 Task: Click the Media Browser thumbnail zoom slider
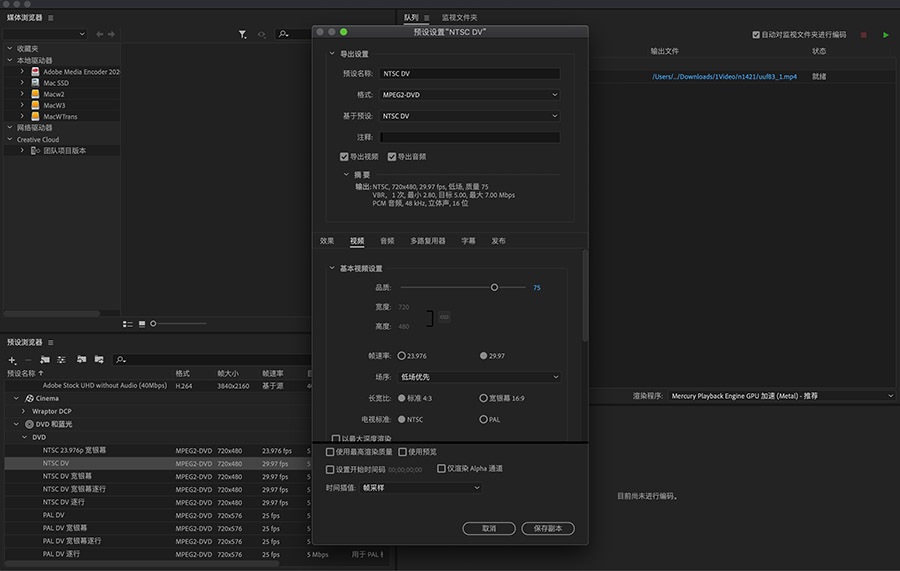153,324
